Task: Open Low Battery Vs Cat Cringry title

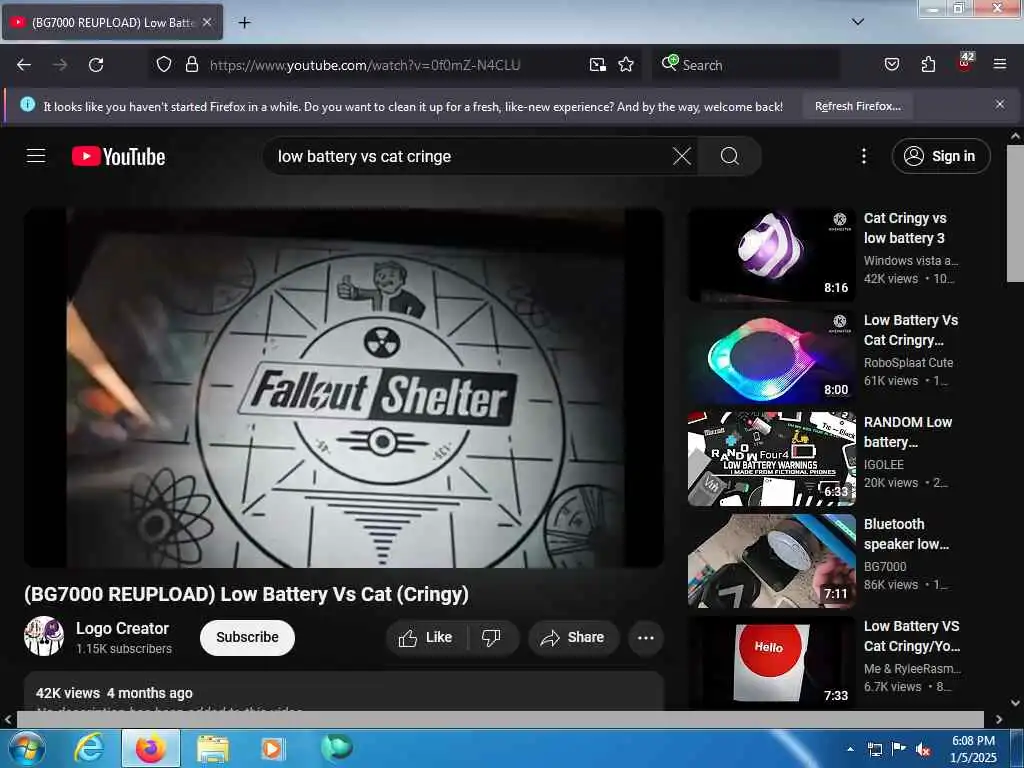Action: 910,330
